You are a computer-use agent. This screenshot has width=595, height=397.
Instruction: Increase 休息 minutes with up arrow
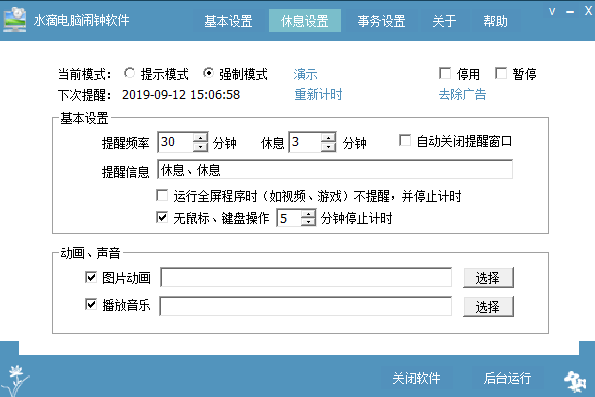coord(328,137)
